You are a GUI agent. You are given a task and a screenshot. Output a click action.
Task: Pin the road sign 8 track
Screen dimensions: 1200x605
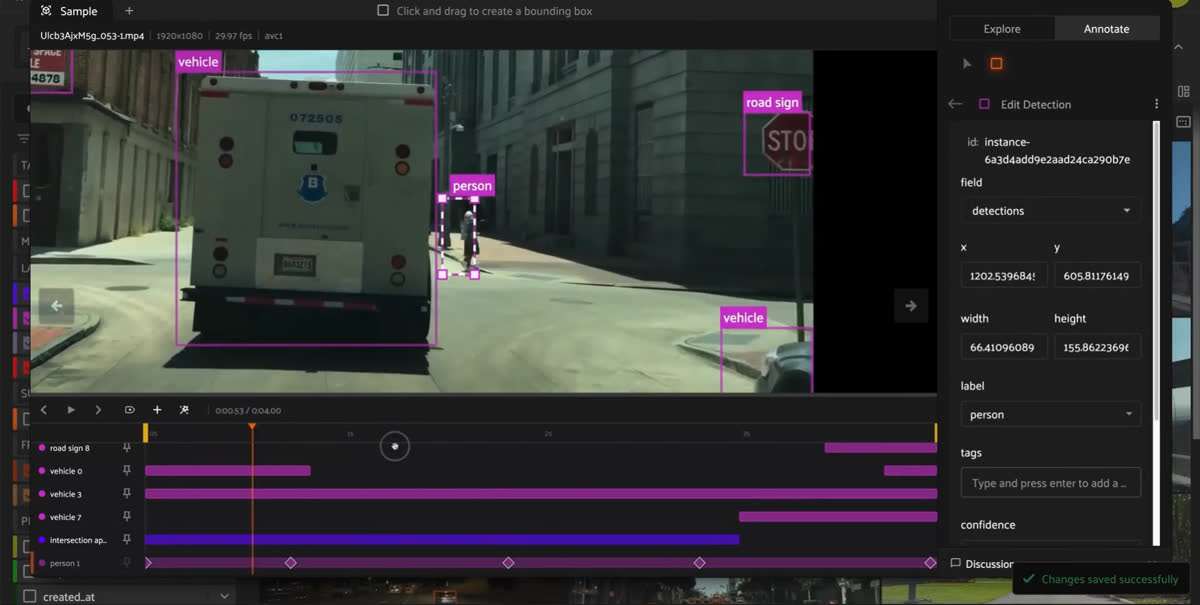(x=127, y=448)
